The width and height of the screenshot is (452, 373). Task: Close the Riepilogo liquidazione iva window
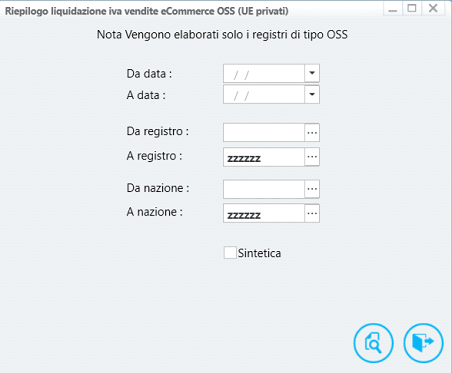click(433, 8)
